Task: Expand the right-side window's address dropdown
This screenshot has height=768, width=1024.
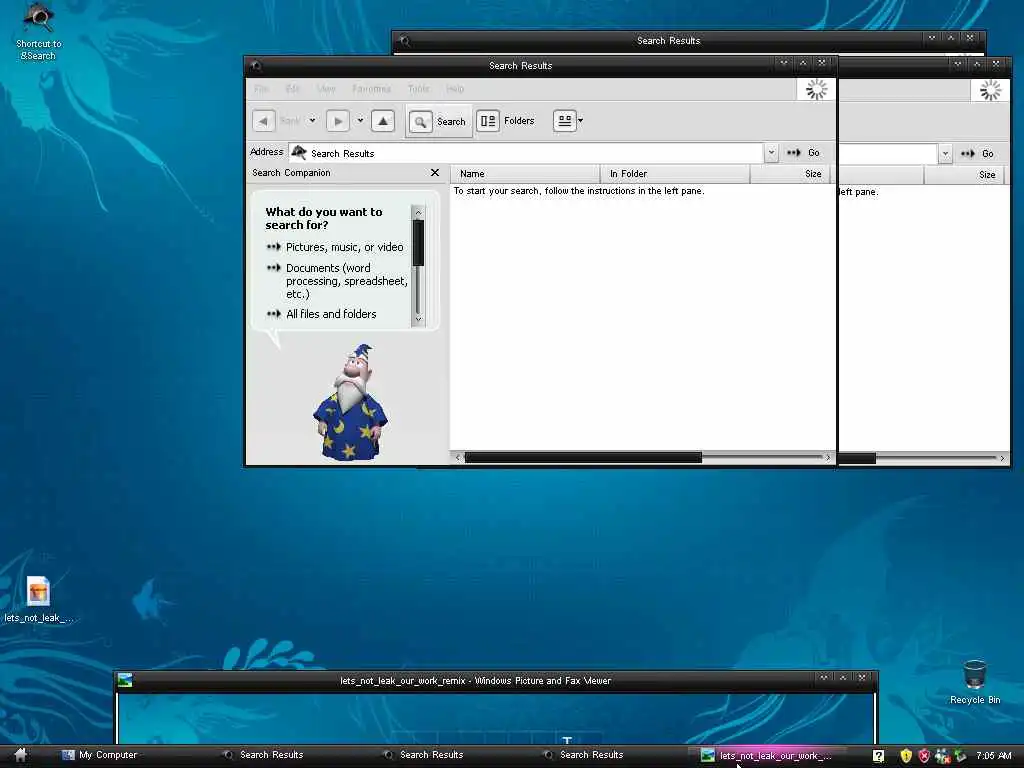Action: [x=945, y=153]
